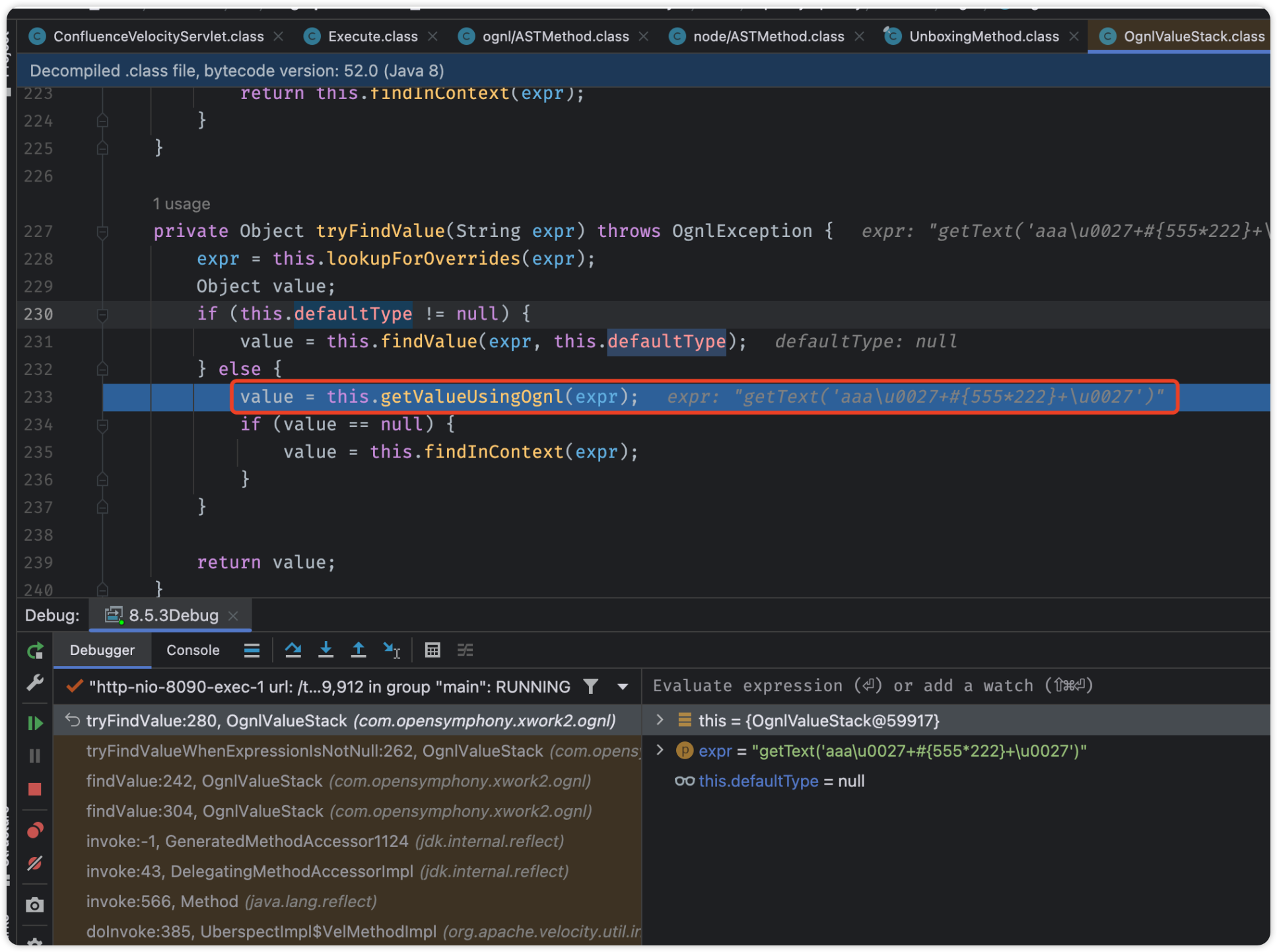Select the node/ASTMethod.class tab
Viewport: 1277px width, 952px height.
(767, 36)
